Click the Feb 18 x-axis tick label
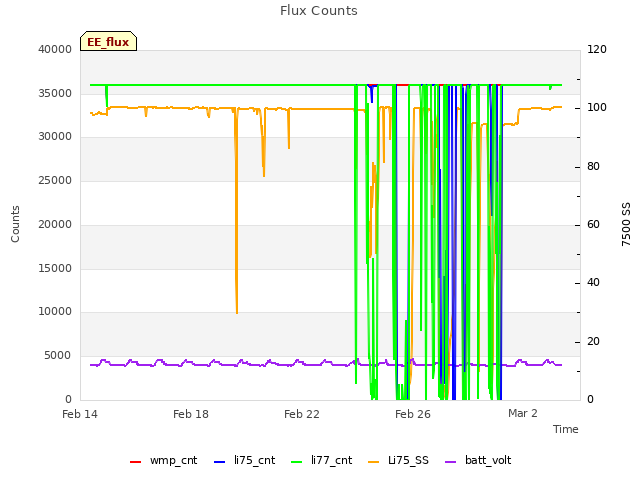This screenshot has height=480, width=640. [x=191, y=414]
